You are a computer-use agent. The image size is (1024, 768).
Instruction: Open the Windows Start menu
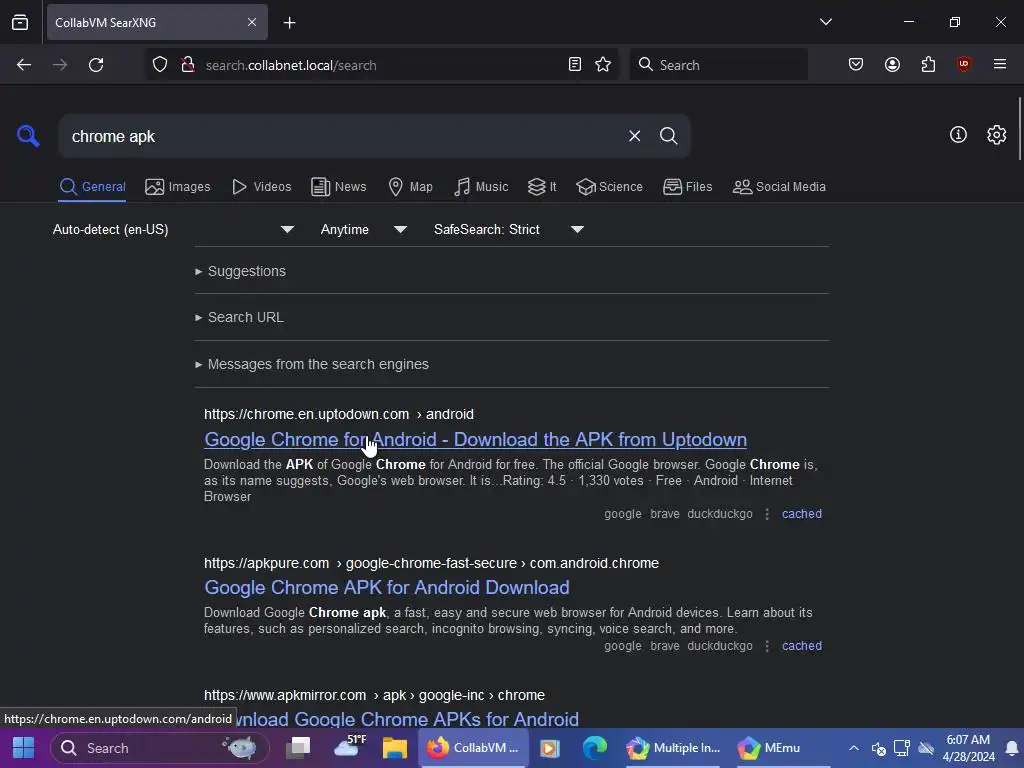24,748
